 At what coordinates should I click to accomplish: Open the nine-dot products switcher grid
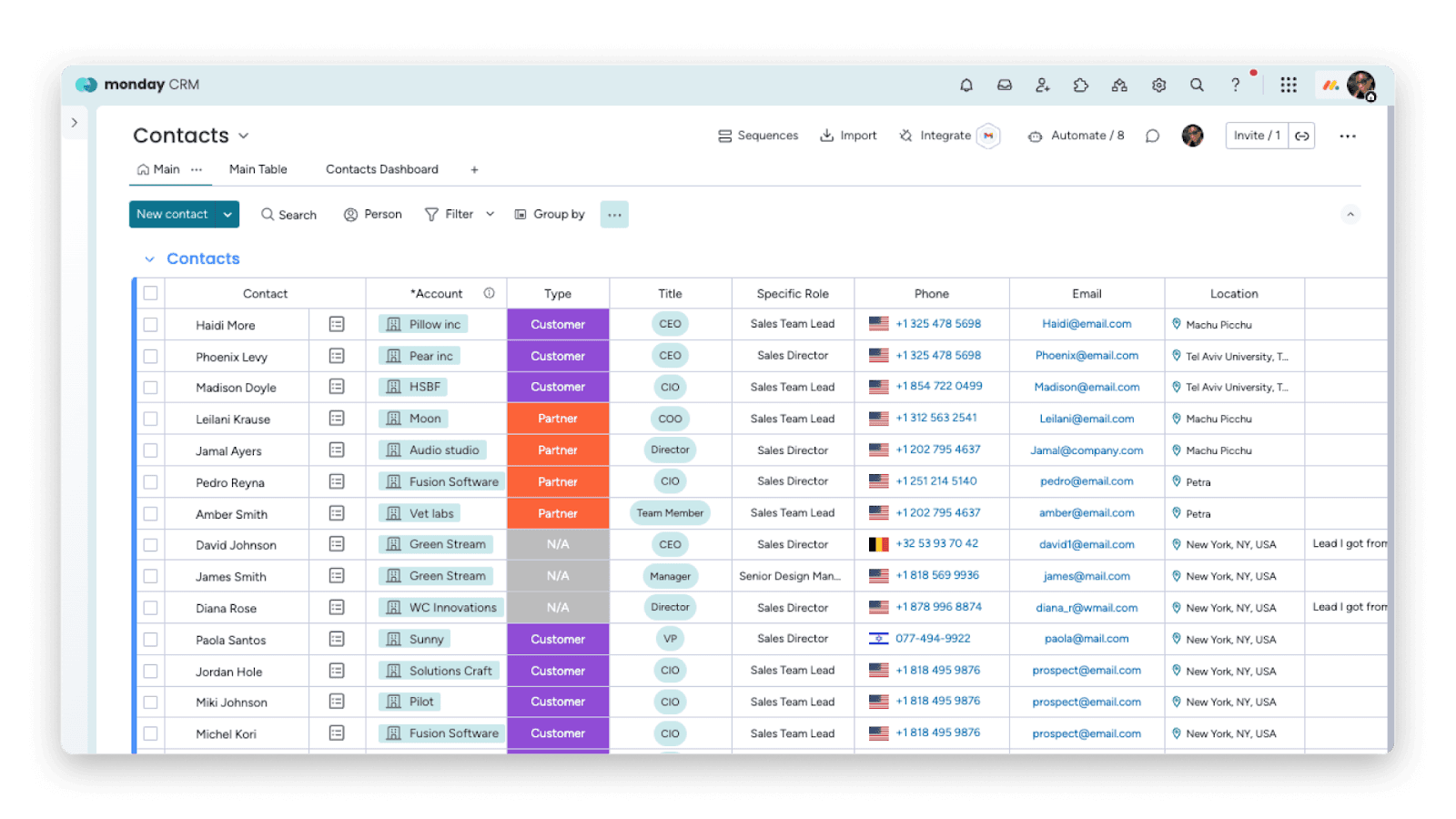click(1289, 85)
